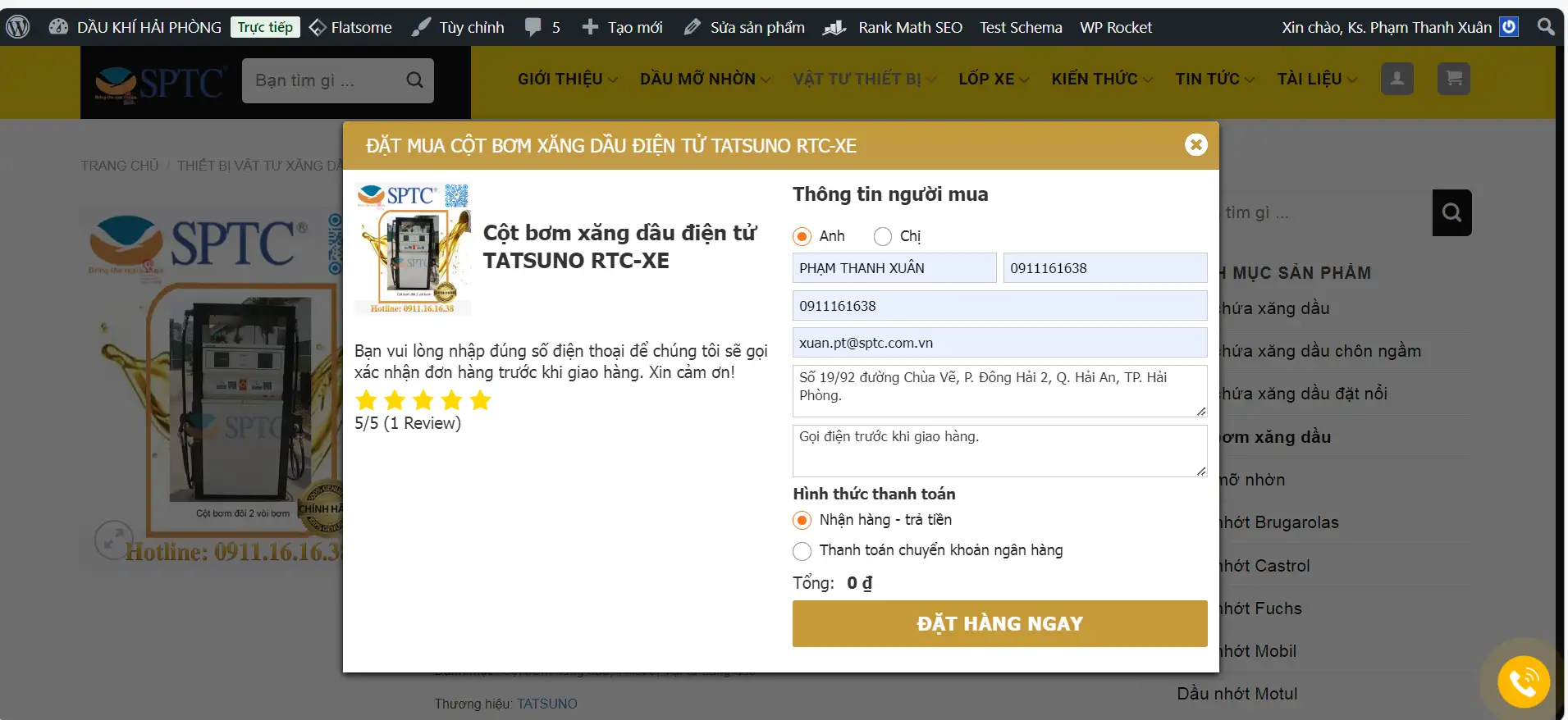Click the 5/5 (1 Review) text
Viewport: 1568px width, 720px height.
click(x=408, y=423)
